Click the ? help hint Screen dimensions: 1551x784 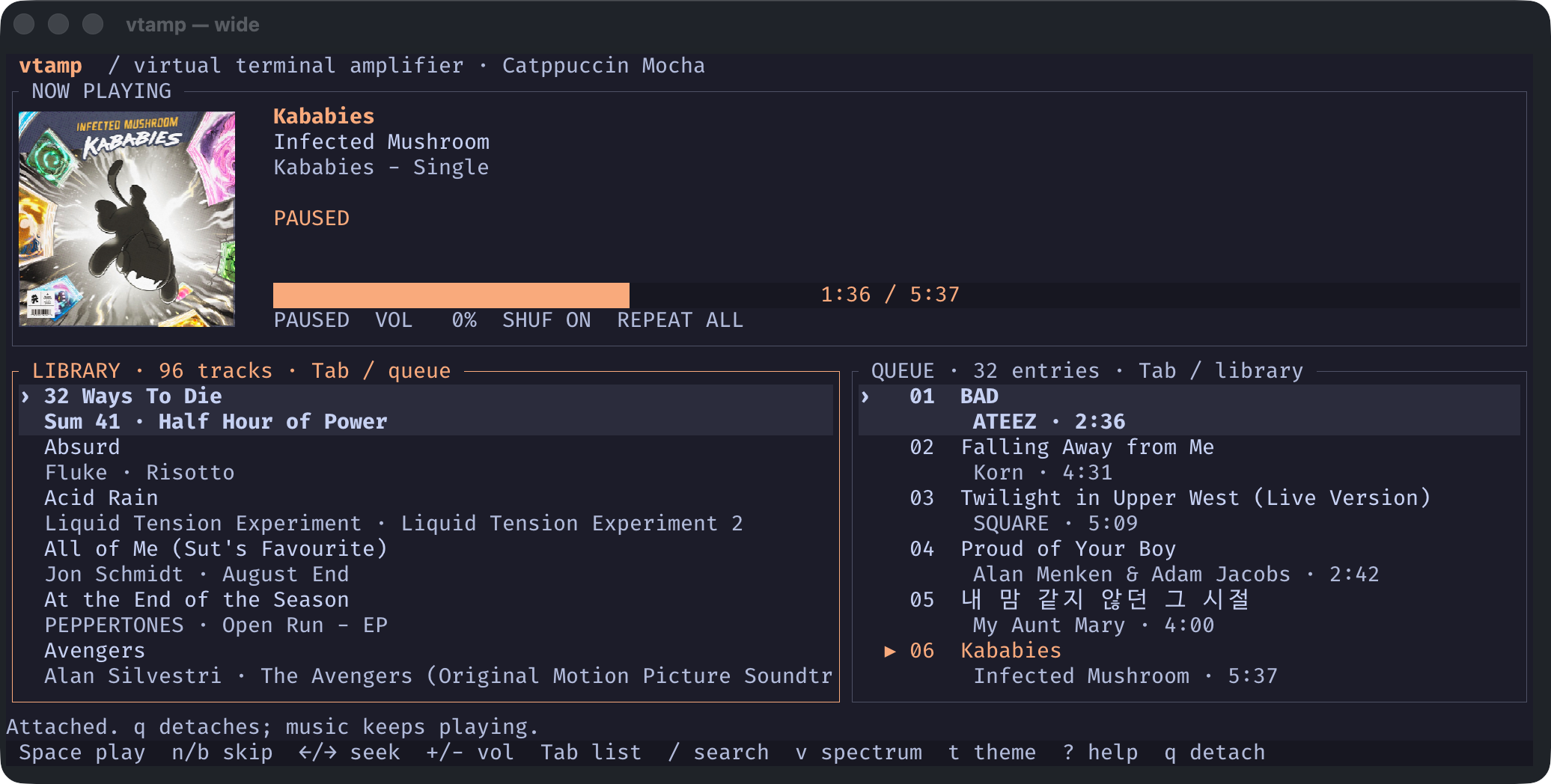[x=1100, y=753]
